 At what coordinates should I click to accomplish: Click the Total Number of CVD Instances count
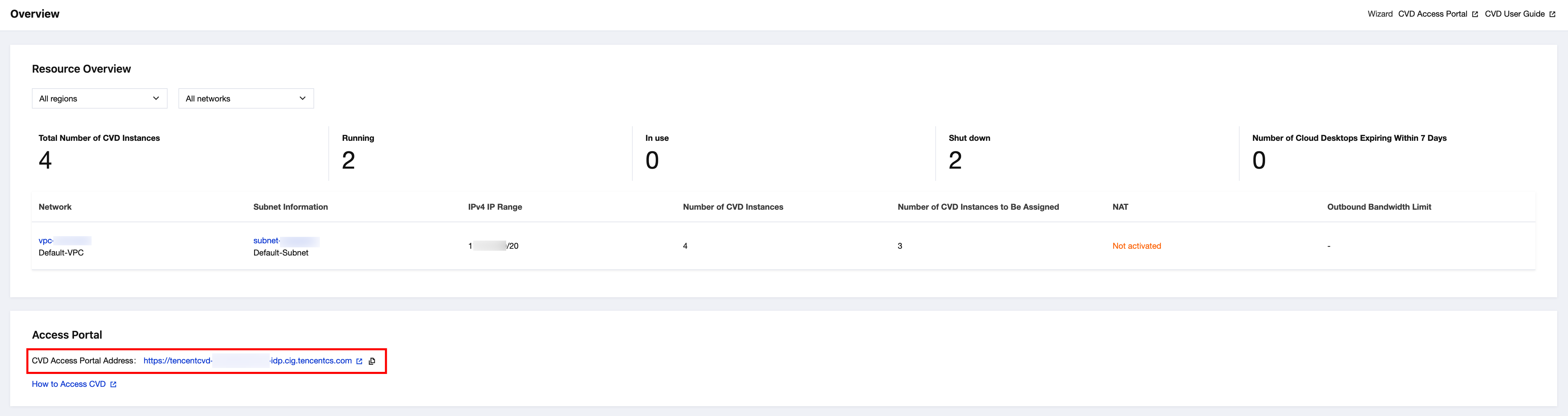(45, 160)
